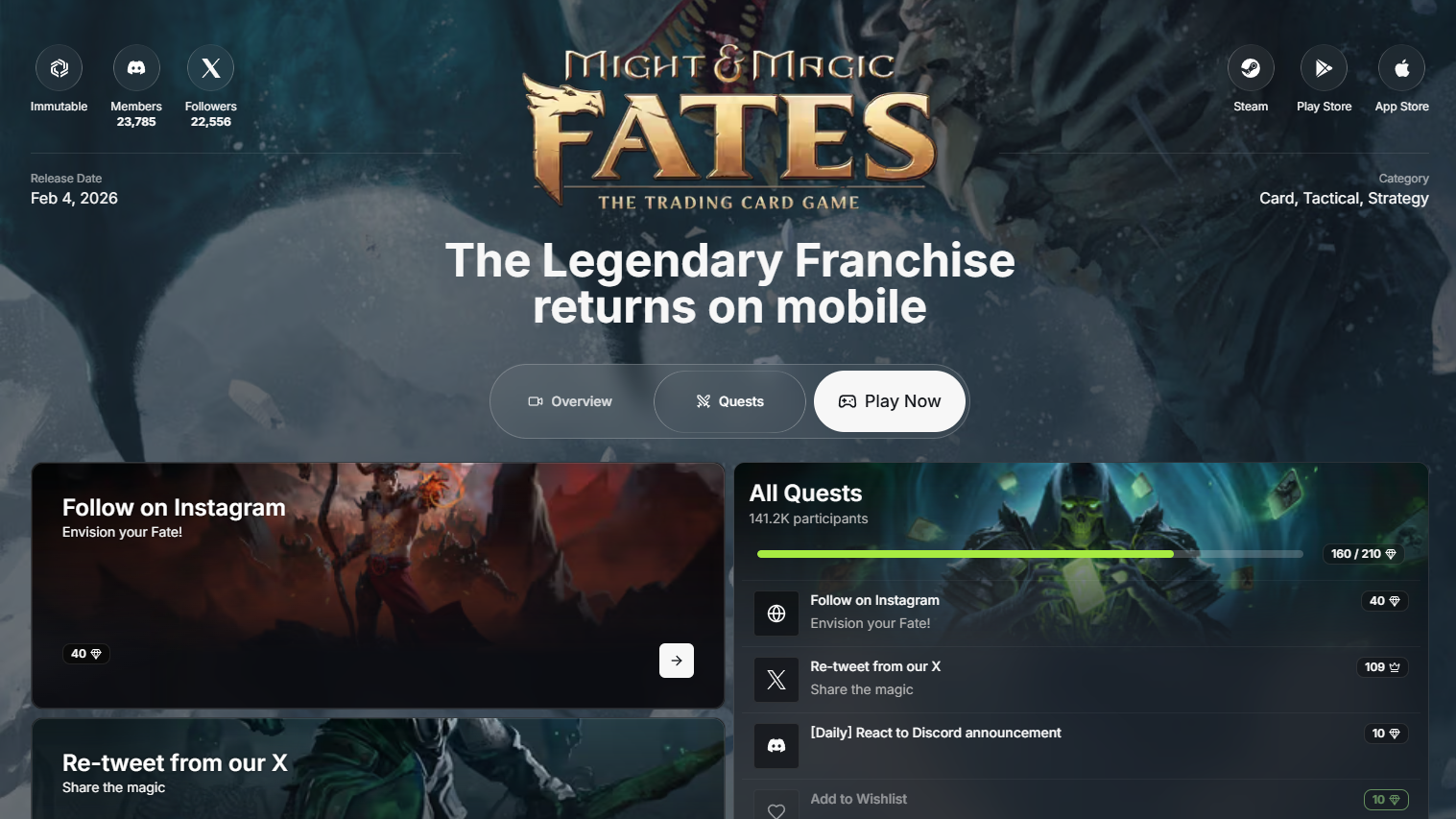Switch to the Overview tab
The image size is (1456, 819).
point(571,401)
